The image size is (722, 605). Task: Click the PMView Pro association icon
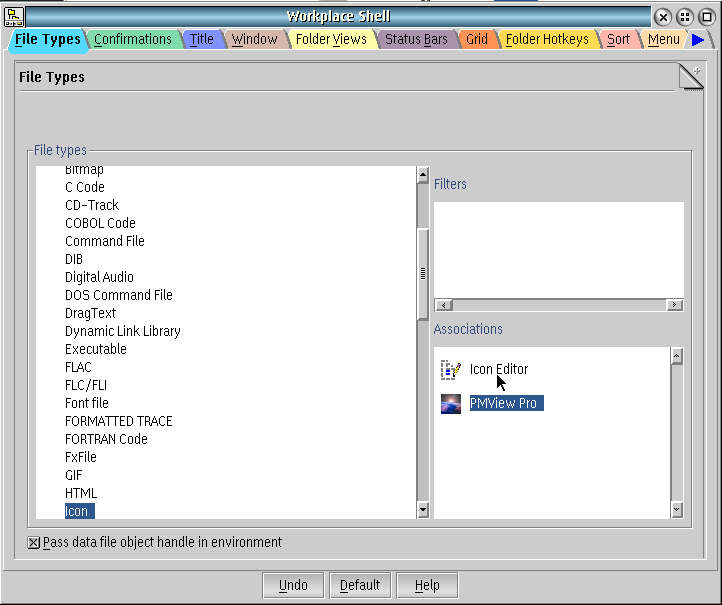(450, 404)
